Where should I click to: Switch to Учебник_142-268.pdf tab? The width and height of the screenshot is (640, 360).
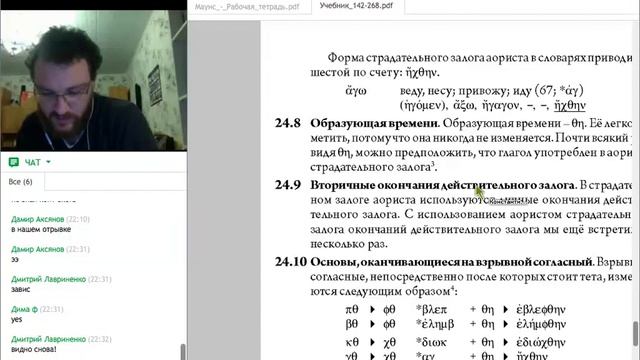pyautogui.click(x=356, y=6)
